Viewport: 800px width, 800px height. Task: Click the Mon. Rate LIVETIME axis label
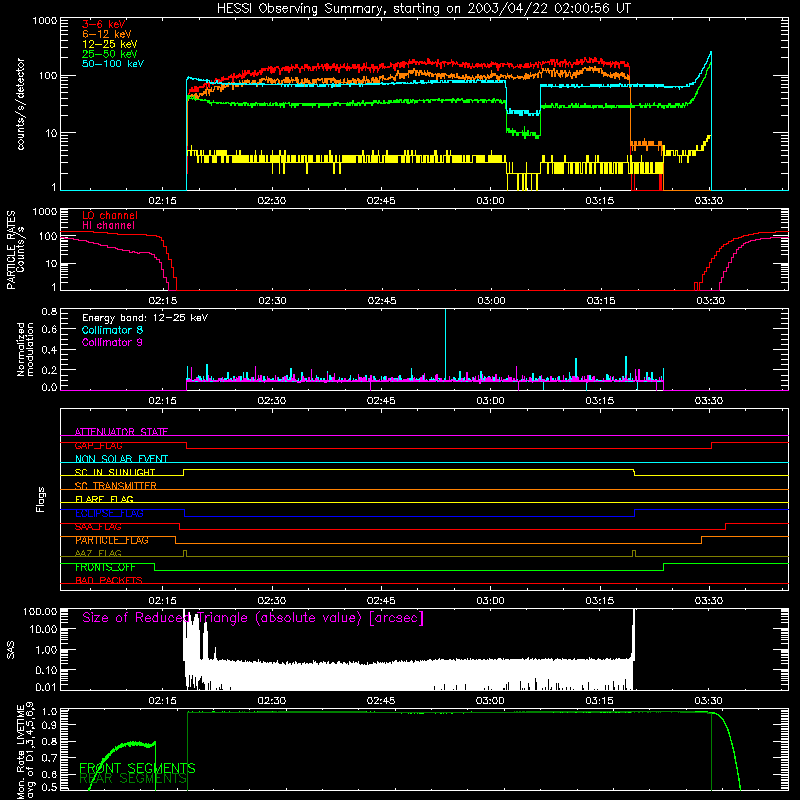coord(25,751)
